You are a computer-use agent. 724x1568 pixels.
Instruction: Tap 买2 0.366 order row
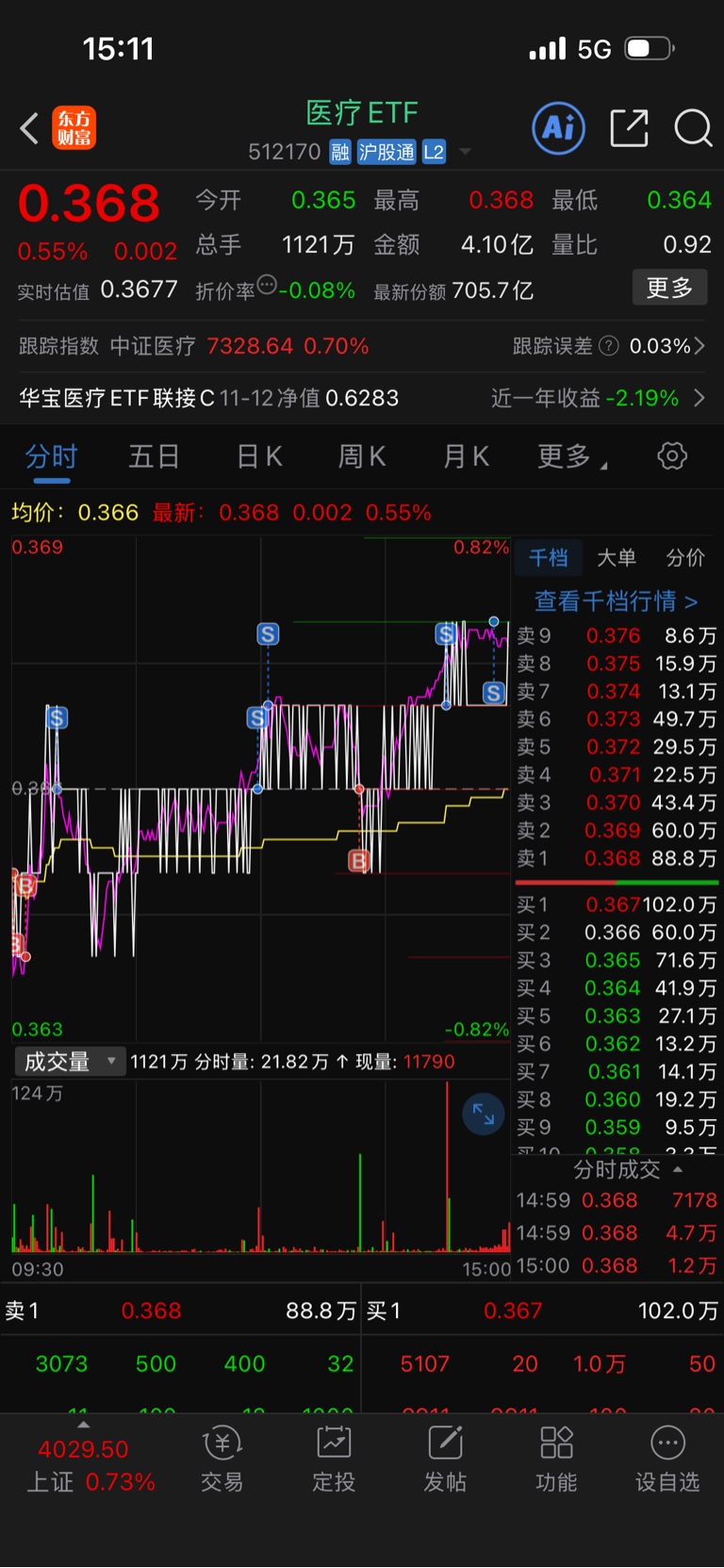[x=617, y=933]
